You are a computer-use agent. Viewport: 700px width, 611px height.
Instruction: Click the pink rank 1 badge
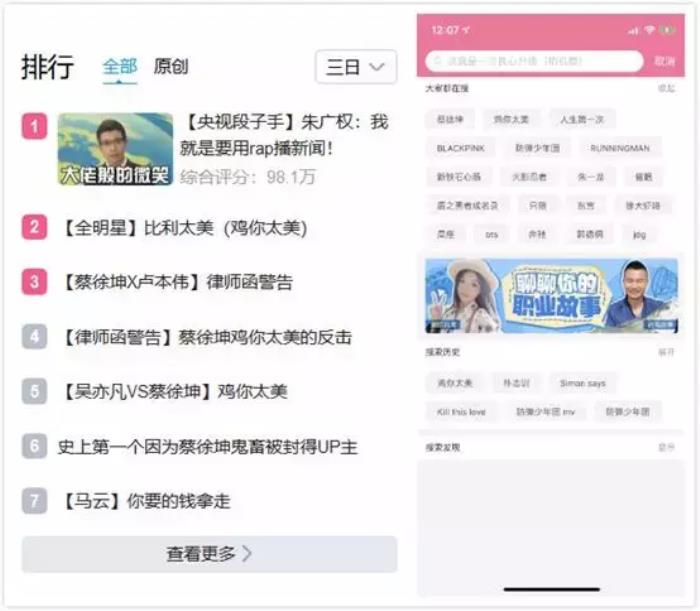[34, 126]
